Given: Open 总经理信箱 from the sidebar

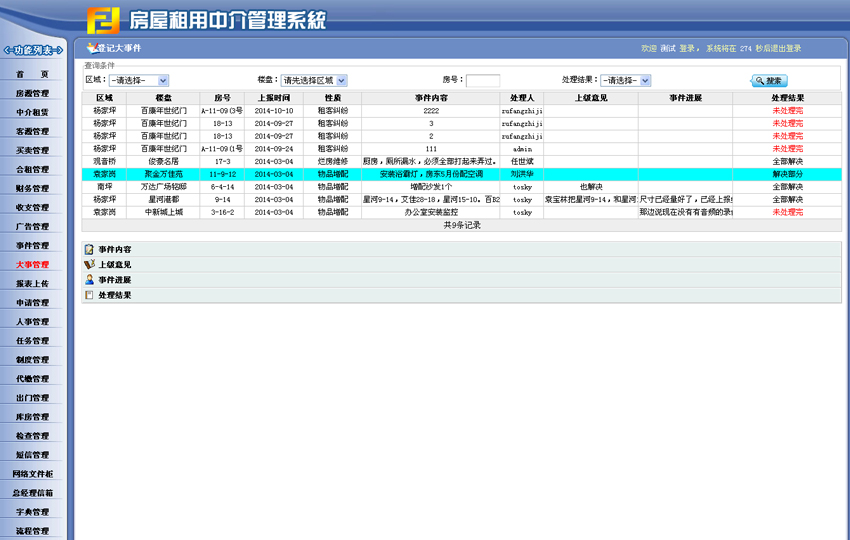Looking at the screenshot, I should (32, 493).
